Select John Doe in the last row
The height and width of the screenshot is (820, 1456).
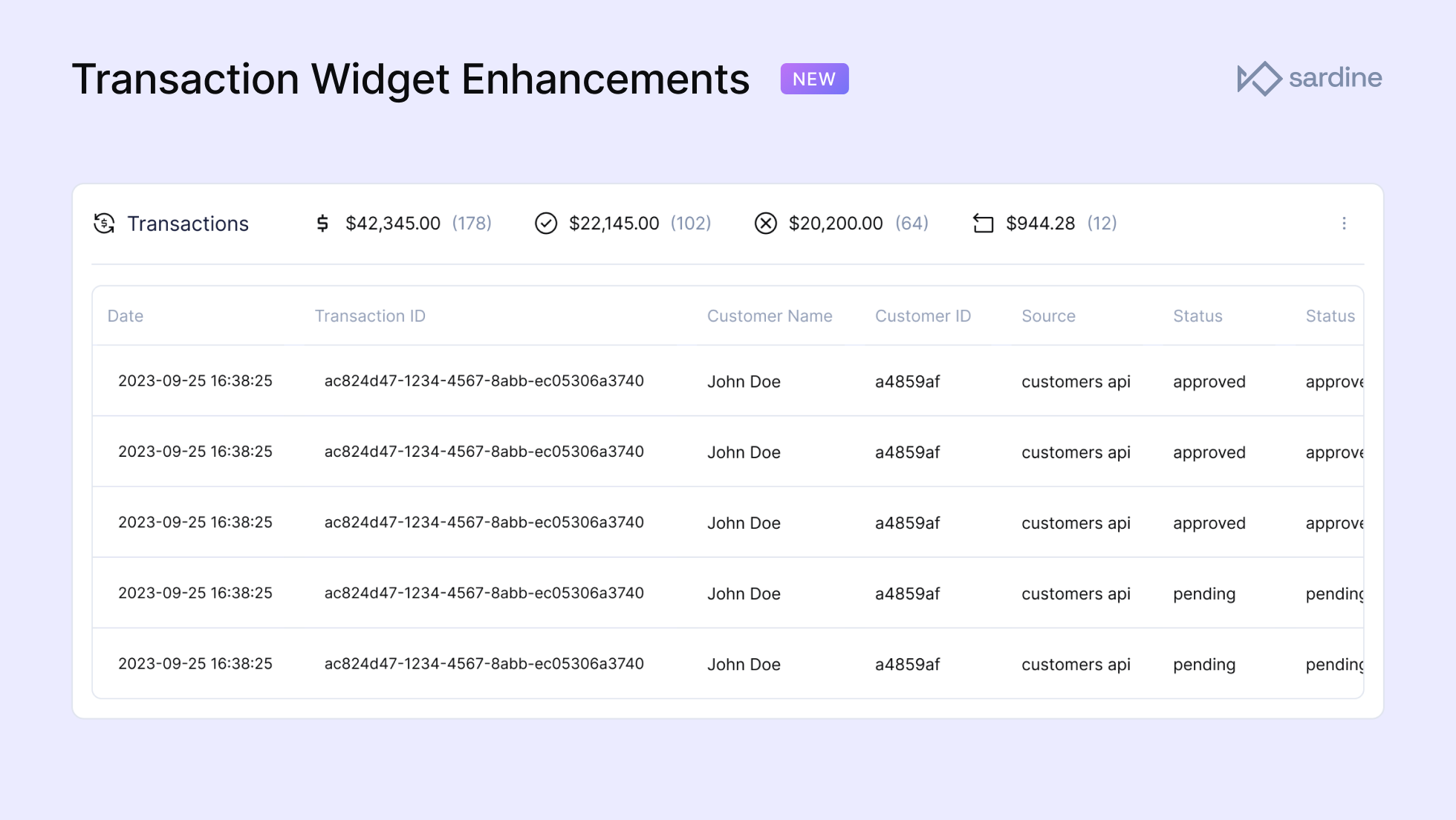[744, 665]
